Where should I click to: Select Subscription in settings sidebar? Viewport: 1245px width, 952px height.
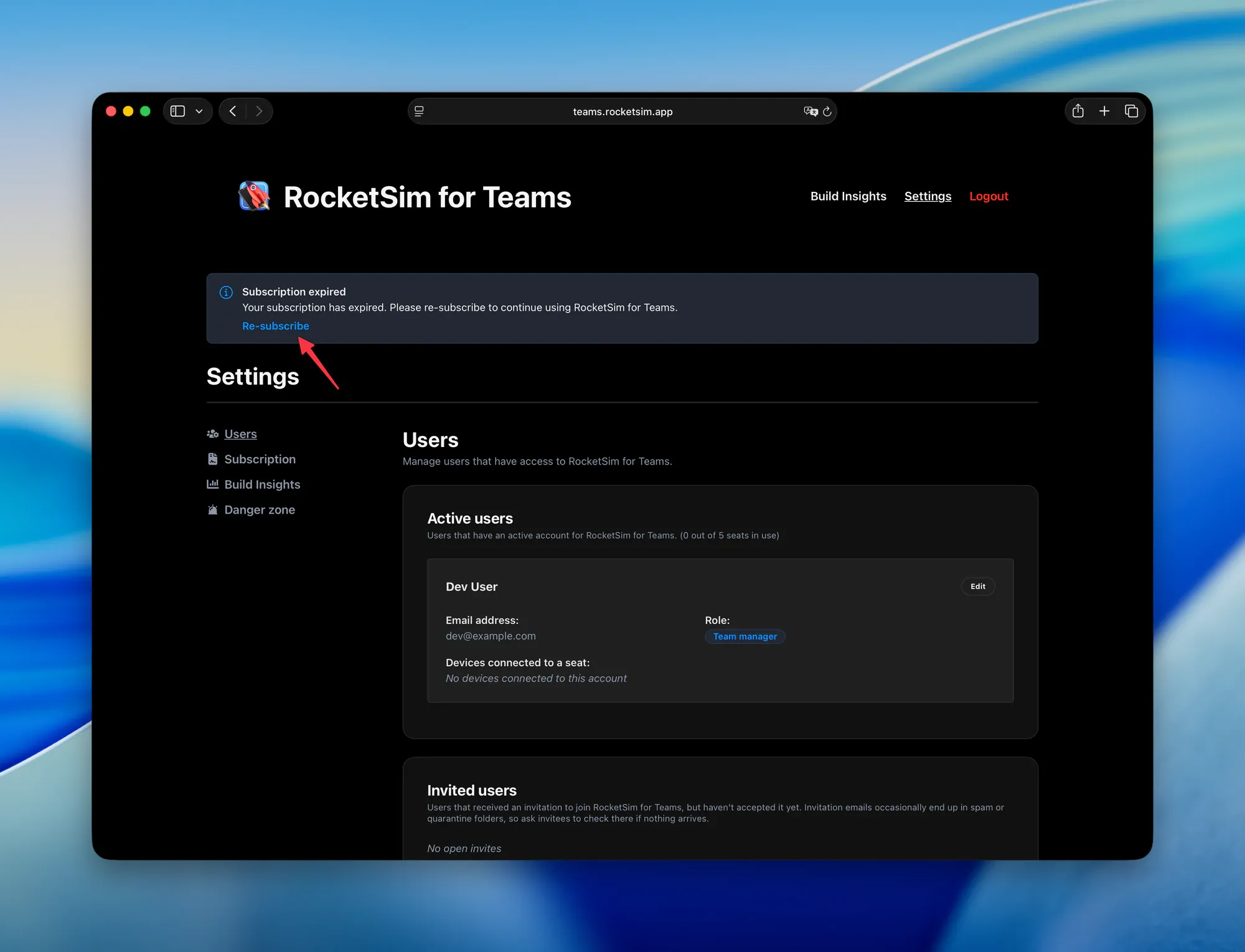260,459
